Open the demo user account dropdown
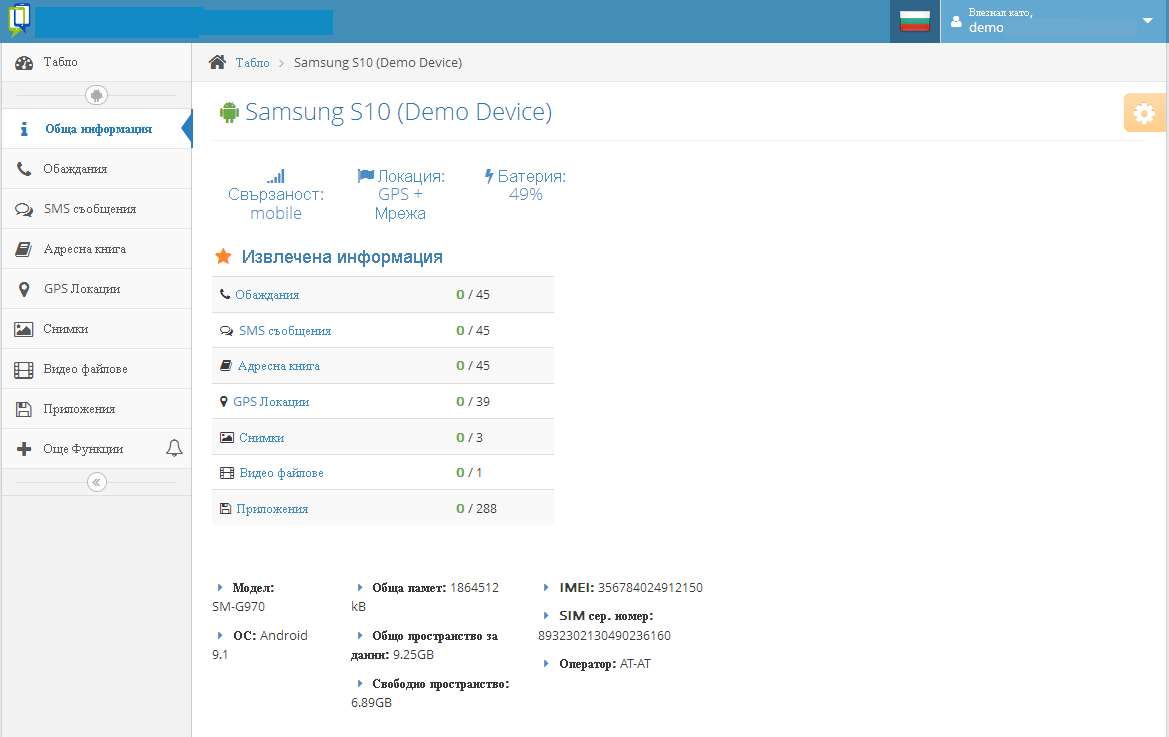The height and width of the screenshot is (737, 1169). (x=1054, y=22)
